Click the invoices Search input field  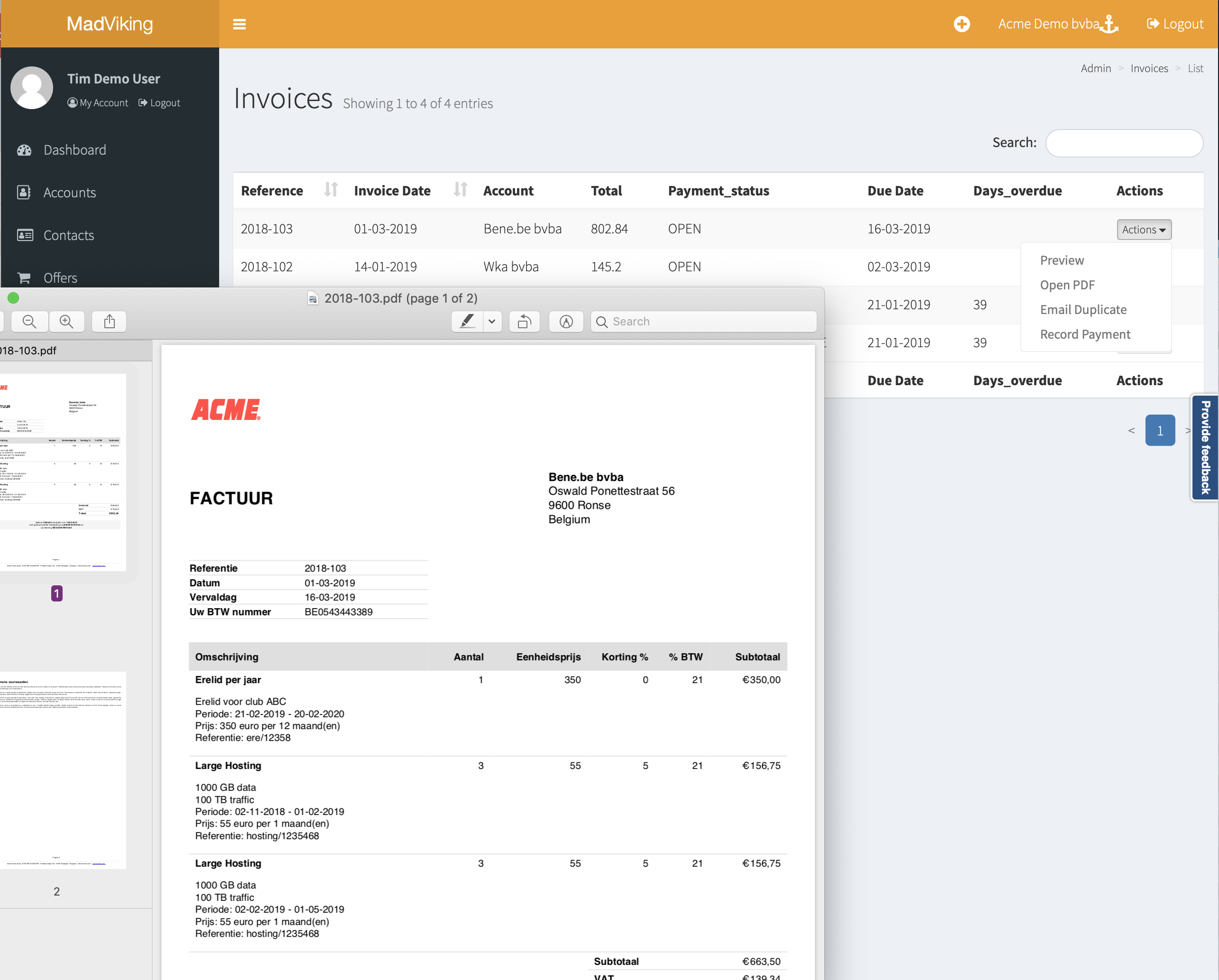coord(1124,143)
